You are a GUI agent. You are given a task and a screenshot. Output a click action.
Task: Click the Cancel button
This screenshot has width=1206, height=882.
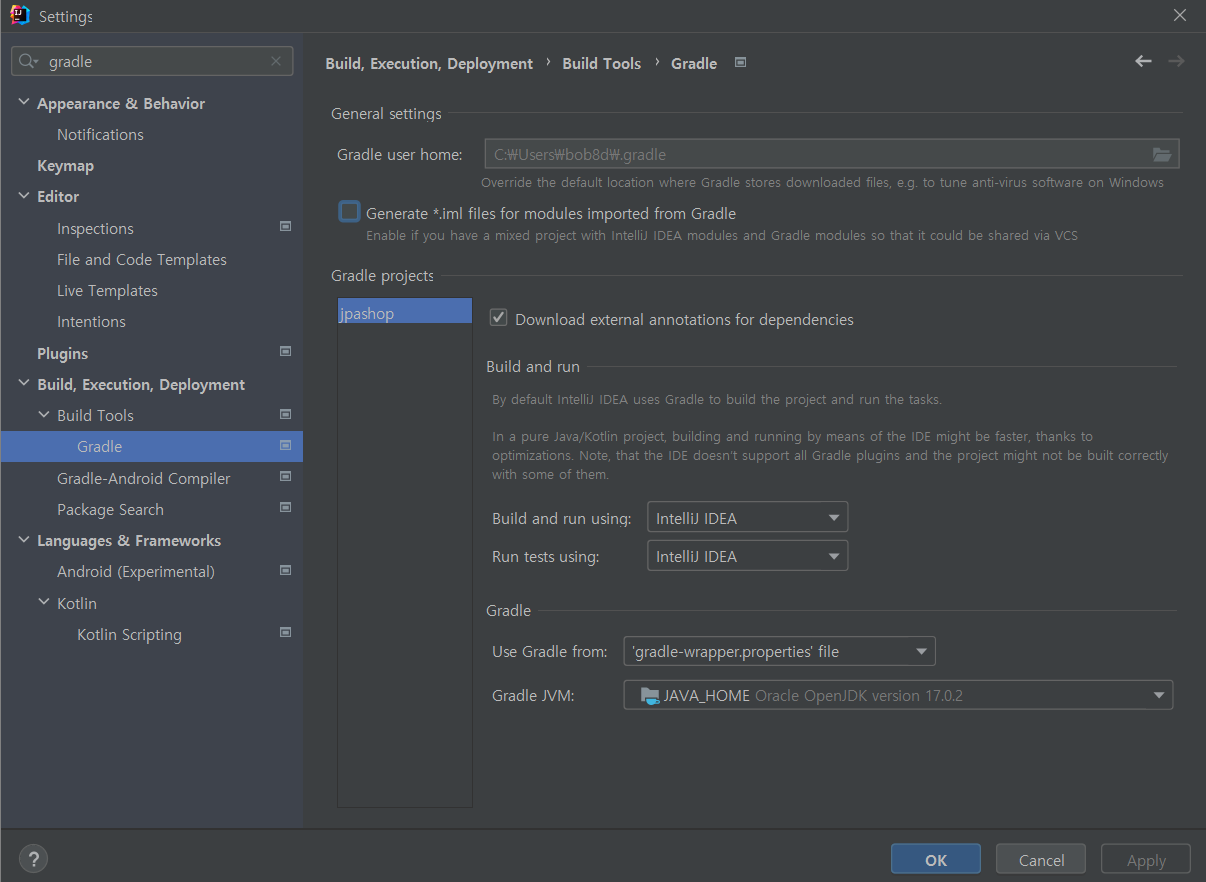pos(1041,859)
